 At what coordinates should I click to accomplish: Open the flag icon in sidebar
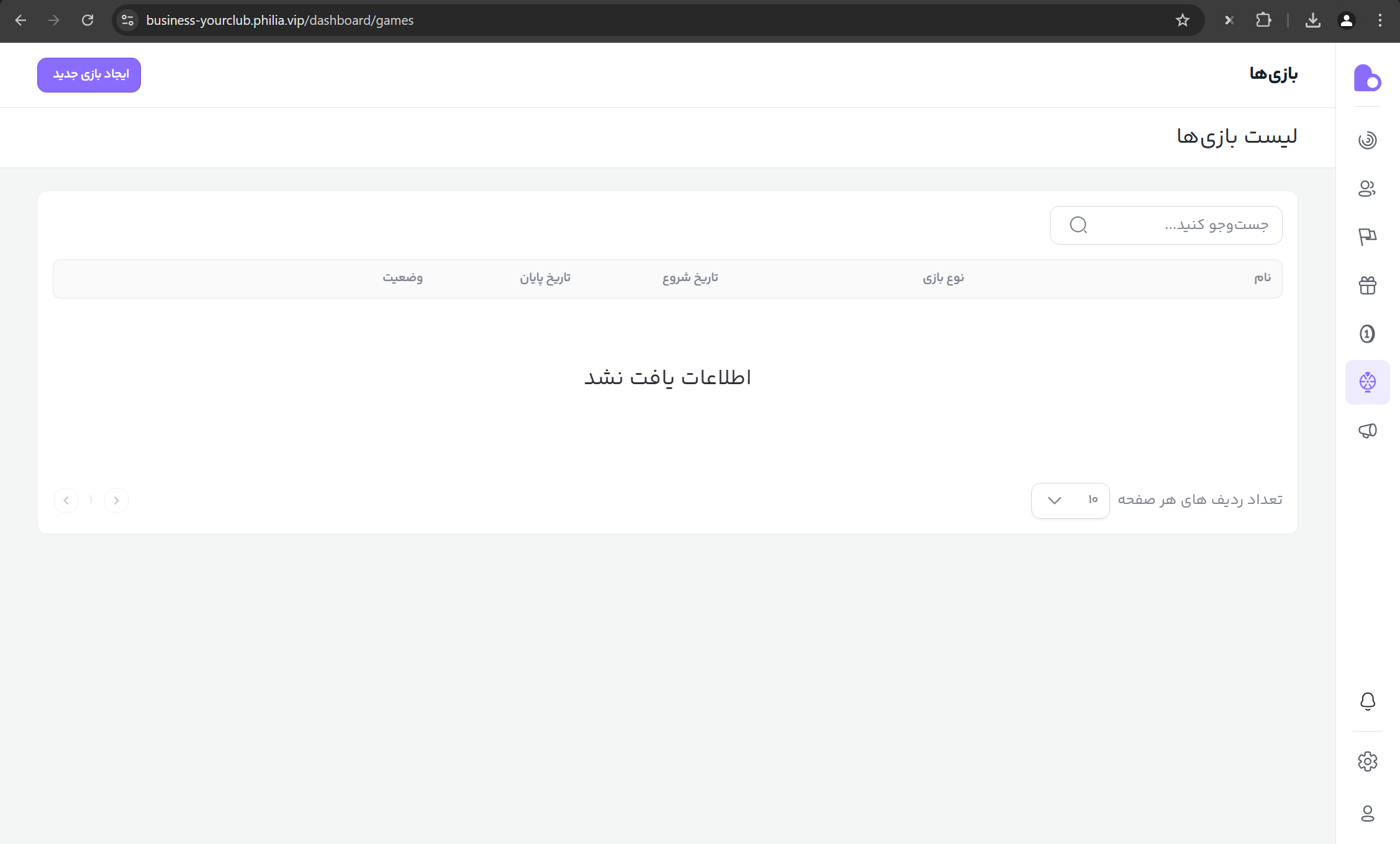point(1367,236)
